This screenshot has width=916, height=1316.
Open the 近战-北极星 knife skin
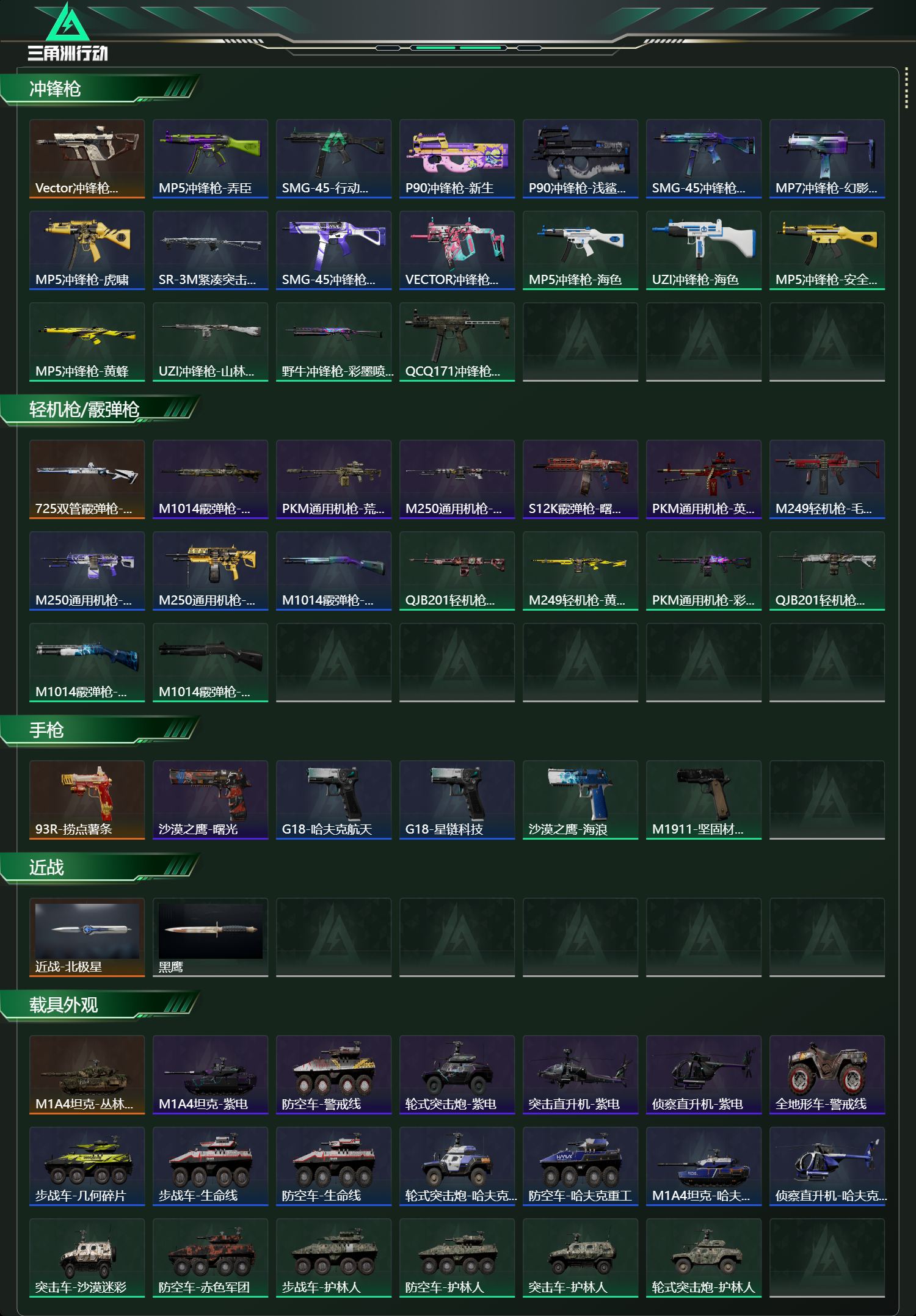87,937
